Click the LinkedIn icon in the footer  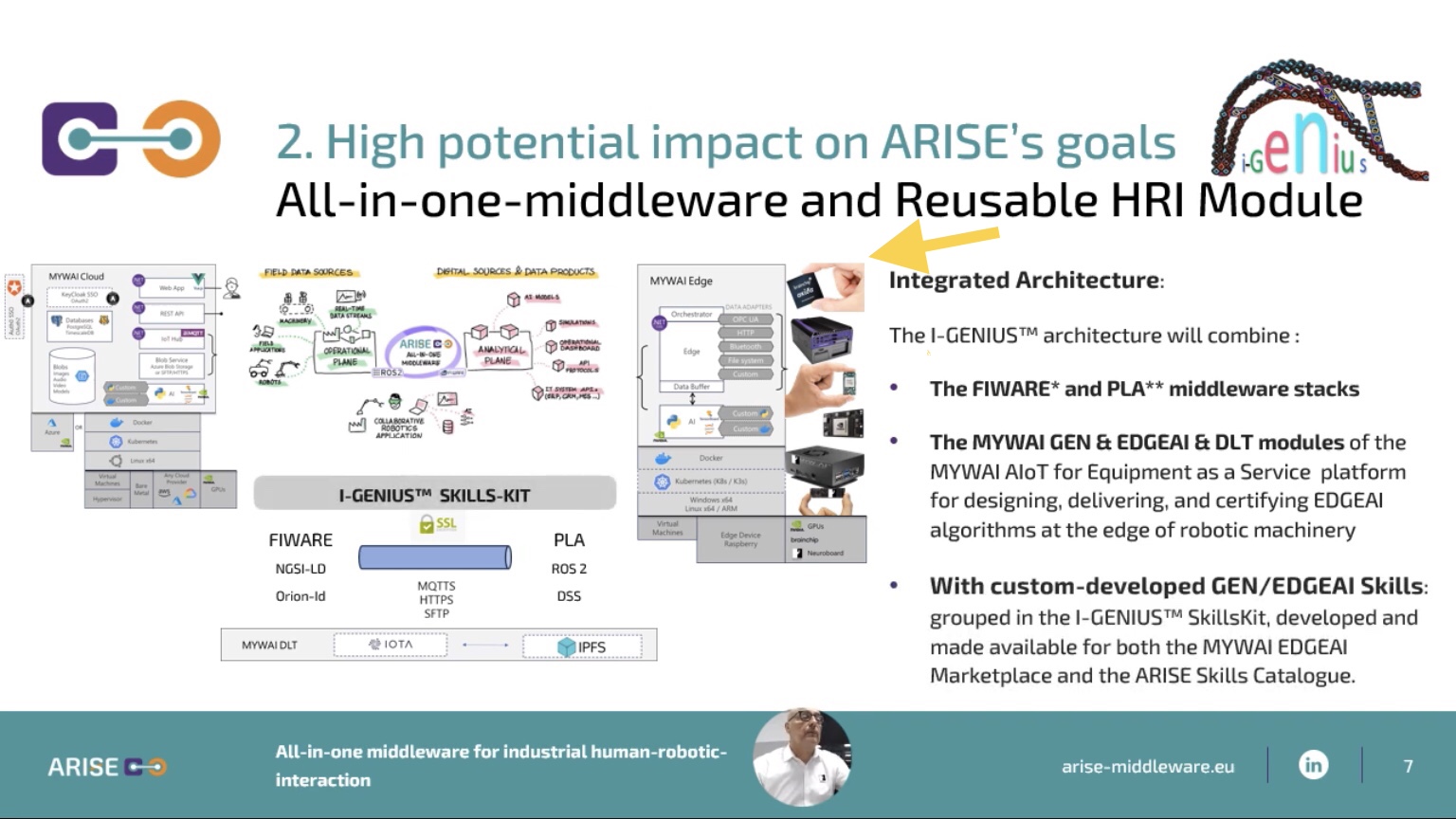[x=1313, y=765]
